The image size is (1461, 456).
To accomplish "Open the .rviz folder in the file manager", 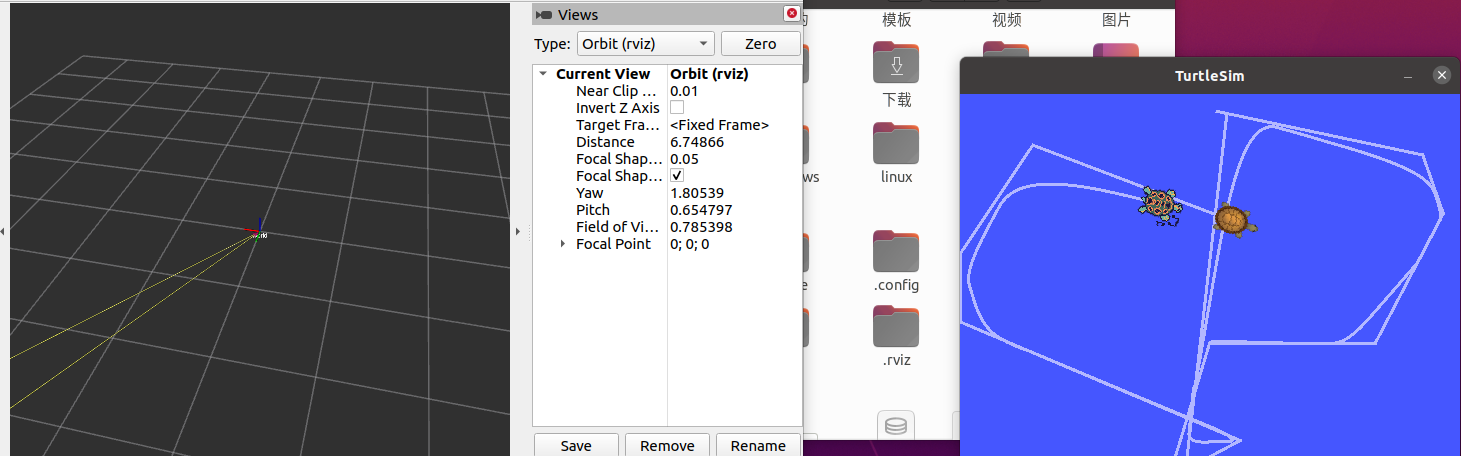I will tap(897, 326).
